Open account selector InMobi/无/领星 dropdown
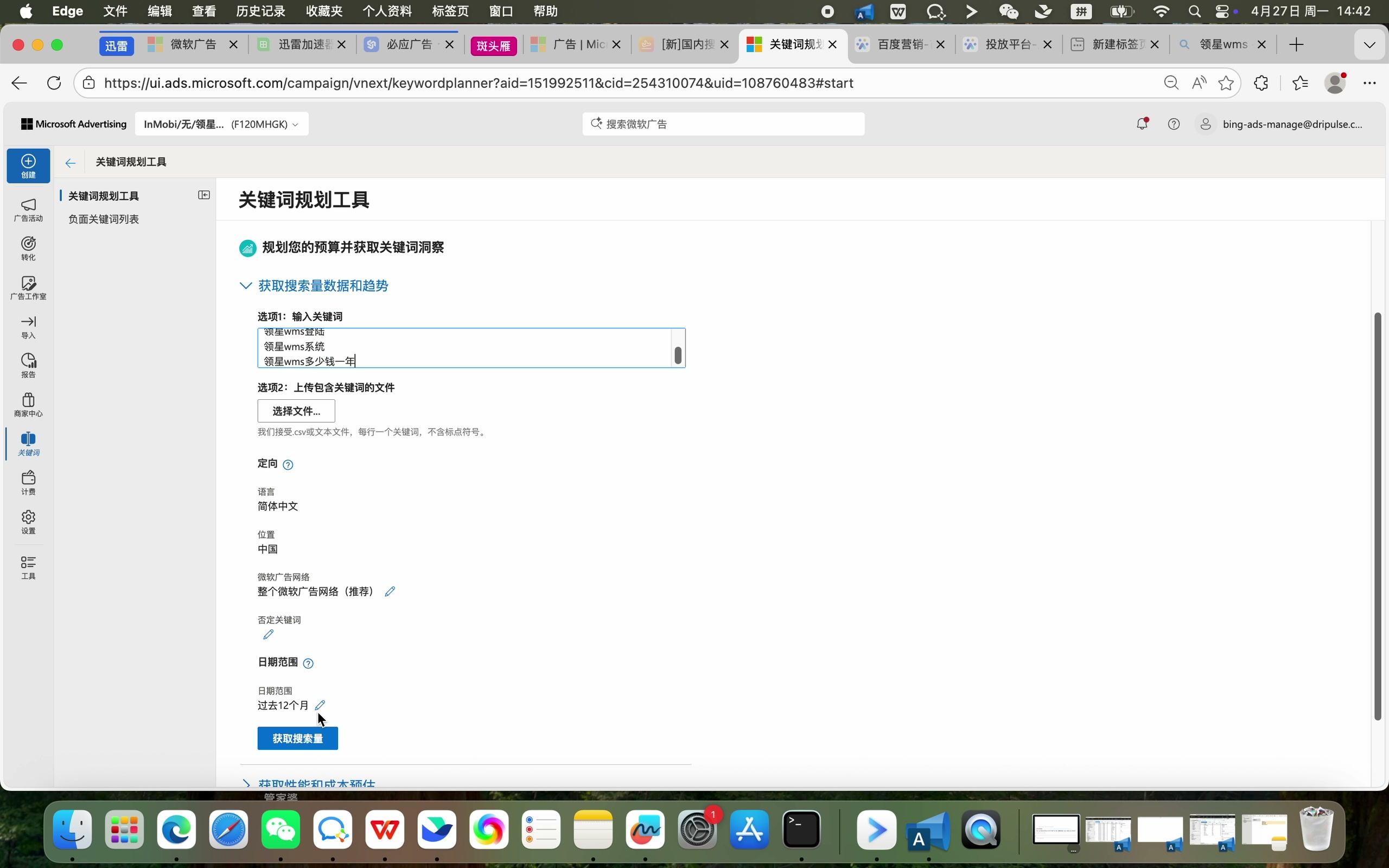The width and height of the screenshot is (1389, 868). click(221, 124)
